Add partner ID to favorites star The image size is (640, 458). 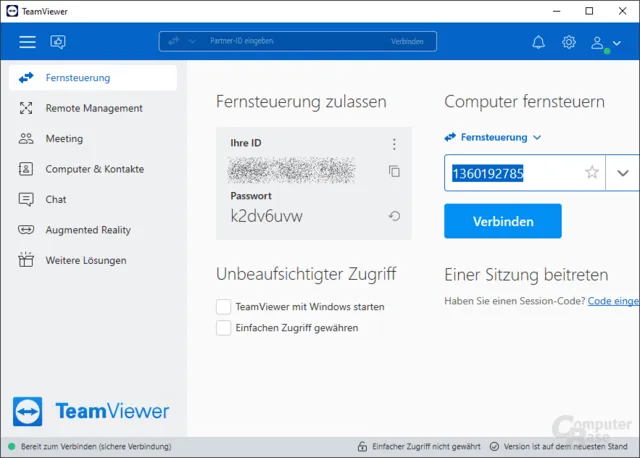click(592, 172)
